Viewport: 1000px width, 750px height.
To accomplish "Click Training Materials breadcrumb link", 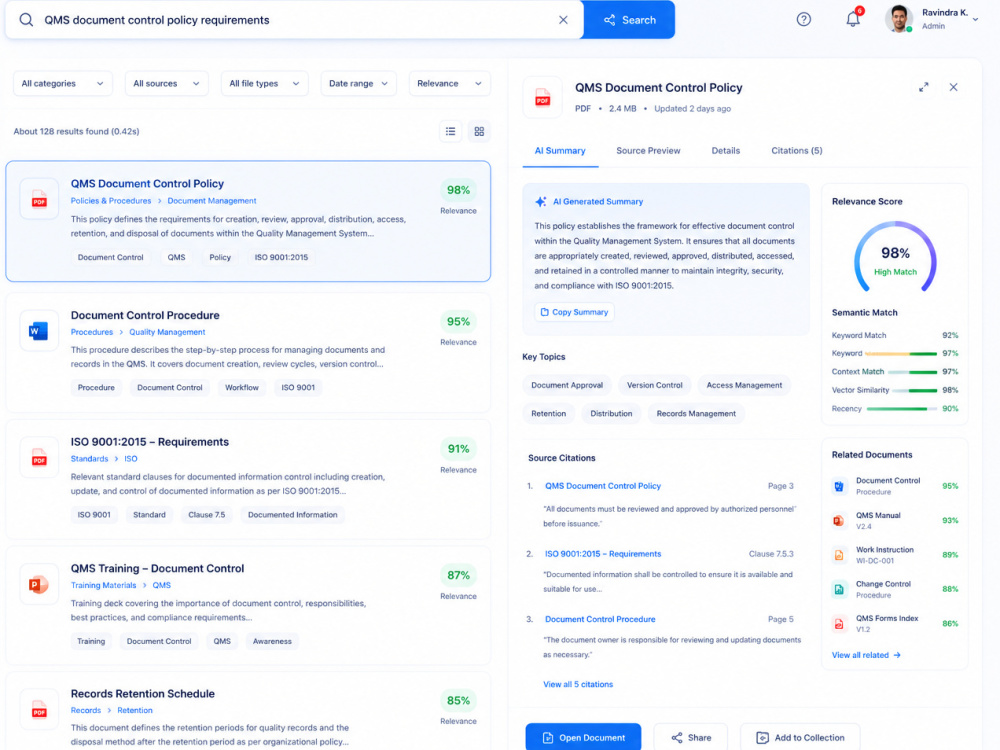I will click(103, 585).
